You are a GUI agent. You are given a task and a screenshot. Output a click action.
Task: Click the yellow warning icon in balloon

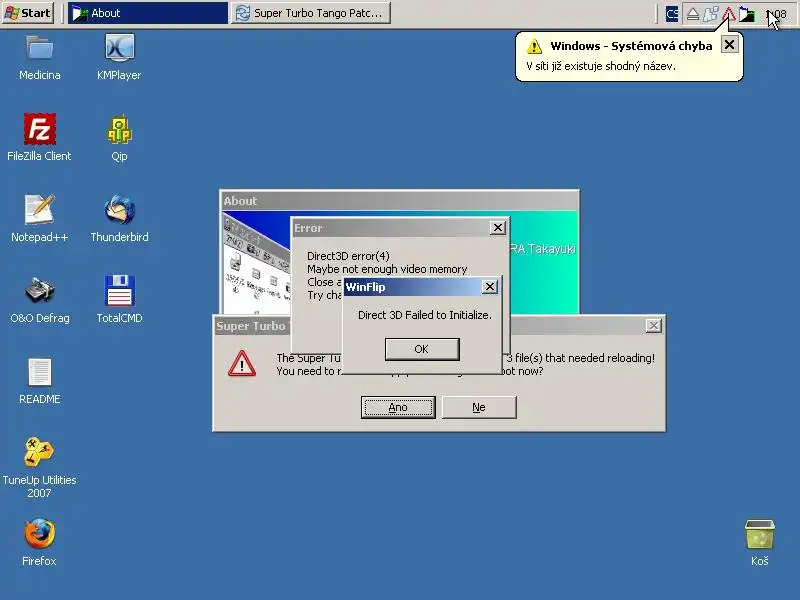tap(534, 46)
